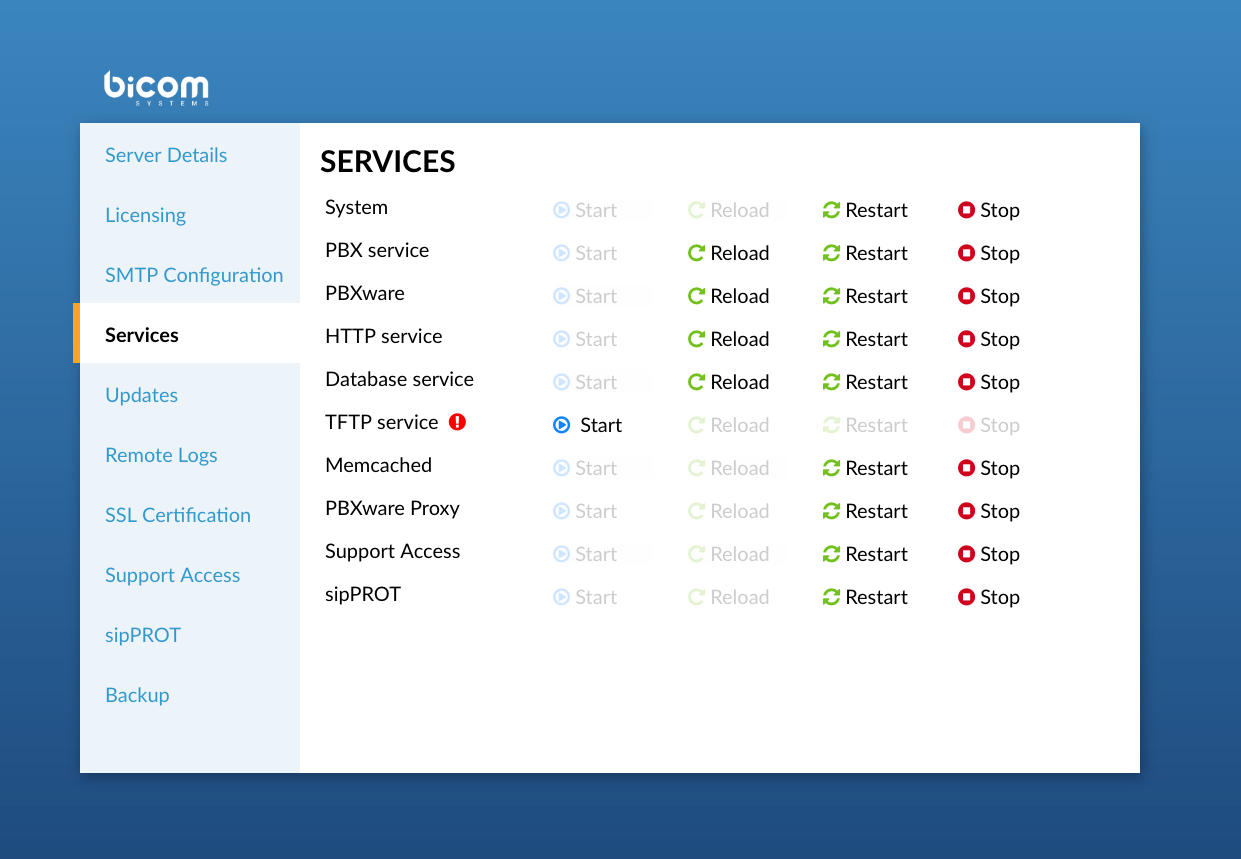Select the sipPROT sidebar entry
The height and width of the screenshot is (859, 1241).
143,635
